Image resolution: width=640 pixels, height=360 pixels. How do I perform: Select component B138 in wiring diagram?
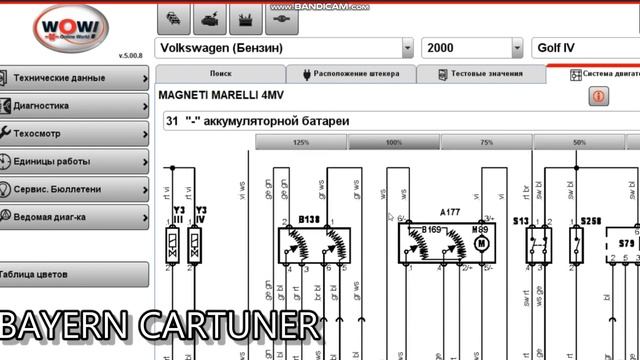[314, 245]
